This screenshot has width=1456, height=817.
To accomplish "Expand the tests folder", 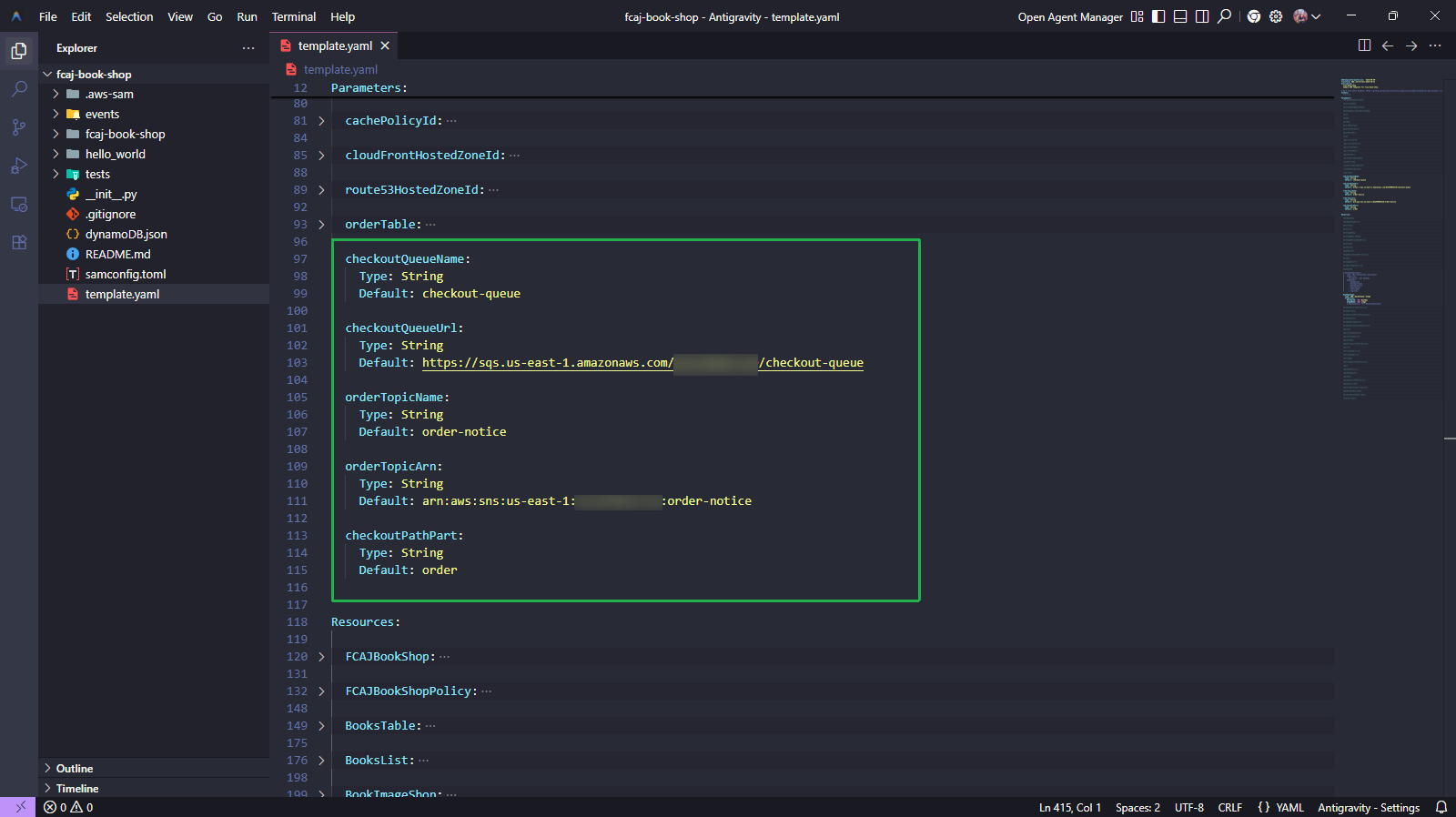I will click(56, 175).
